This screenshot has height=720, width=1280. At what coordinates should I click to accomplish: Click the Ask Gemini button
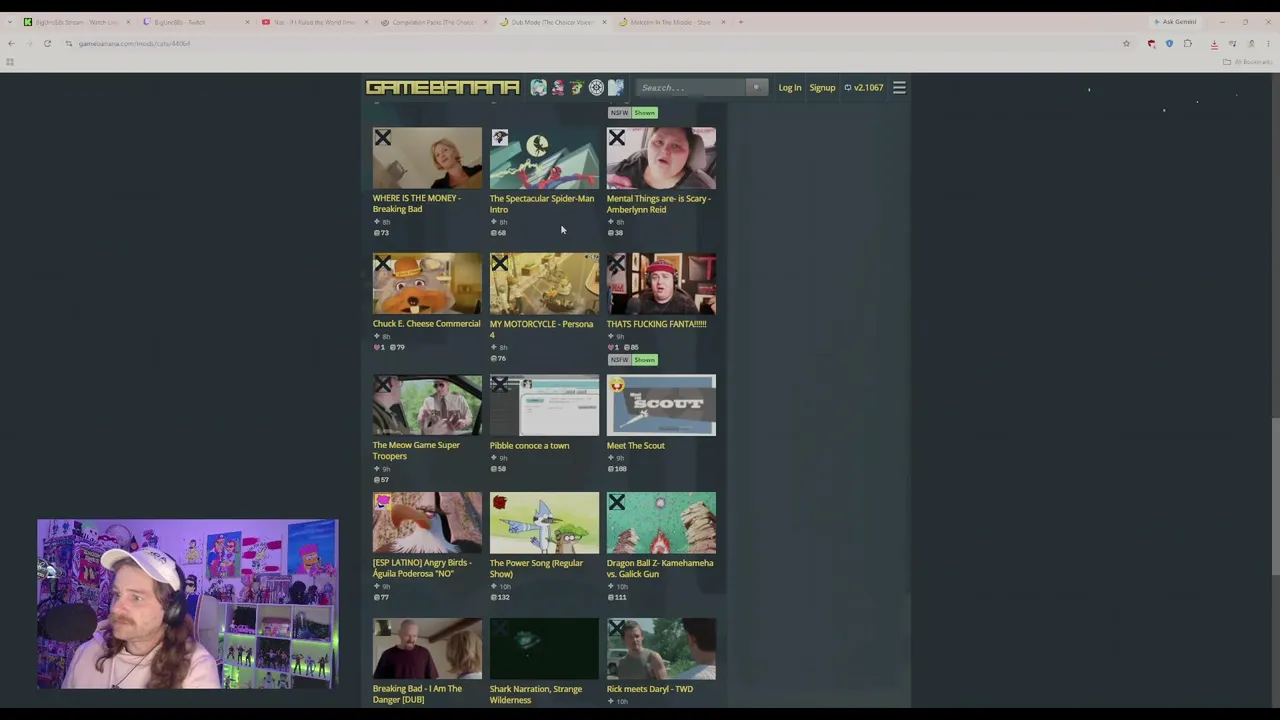pyautogui.click(x=1175, y=22)
